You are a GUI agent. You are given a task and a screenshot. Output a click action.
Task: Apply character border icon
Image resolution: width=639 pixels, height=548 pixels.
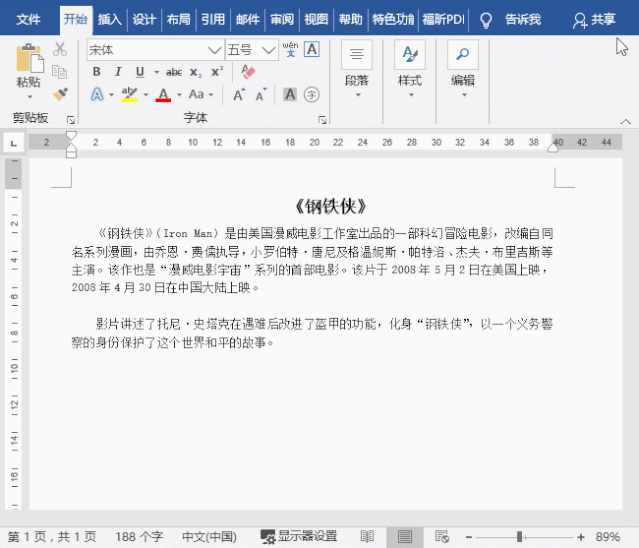(x=312, y=49)
